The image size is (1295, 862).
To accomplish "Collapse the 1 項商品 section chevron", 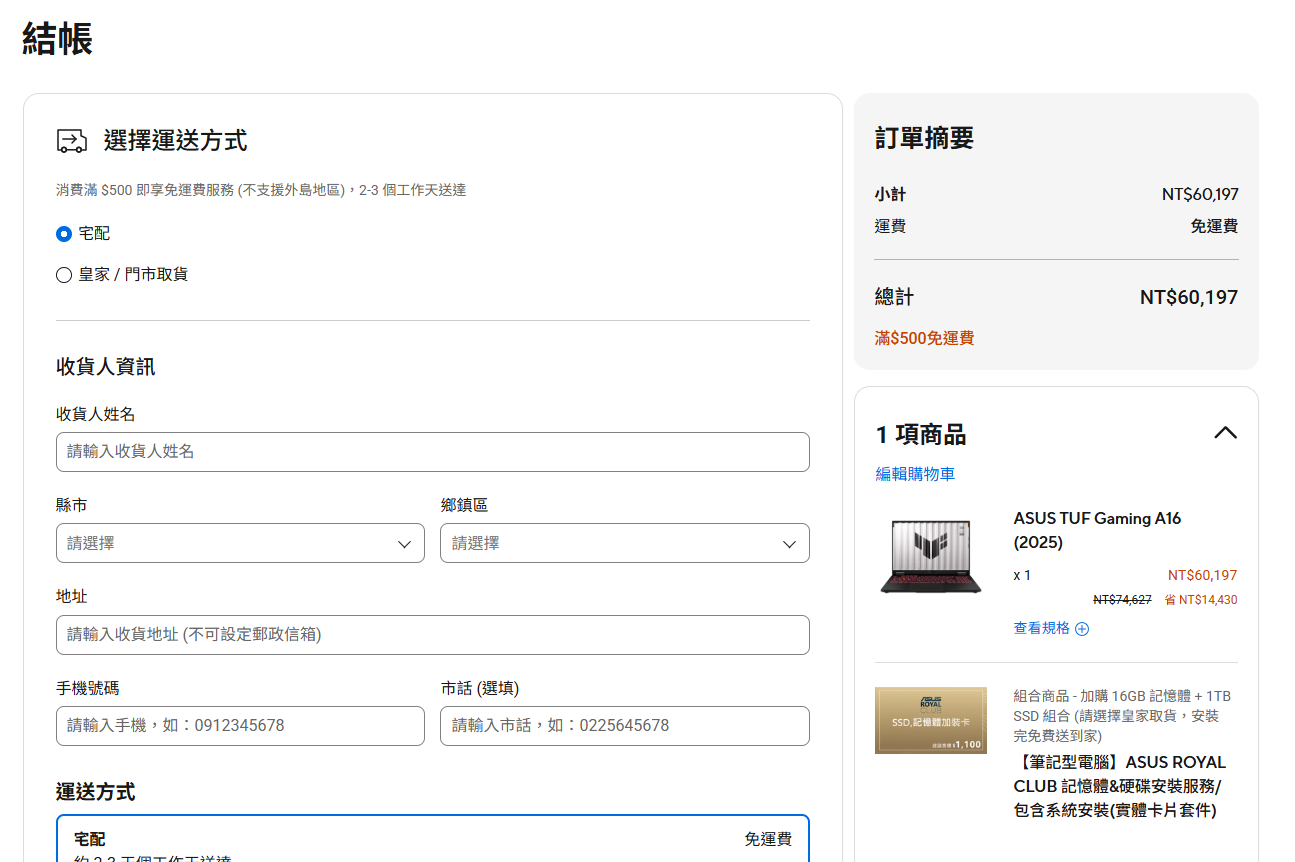I will pyautogui.click(x=1225, y=433).
